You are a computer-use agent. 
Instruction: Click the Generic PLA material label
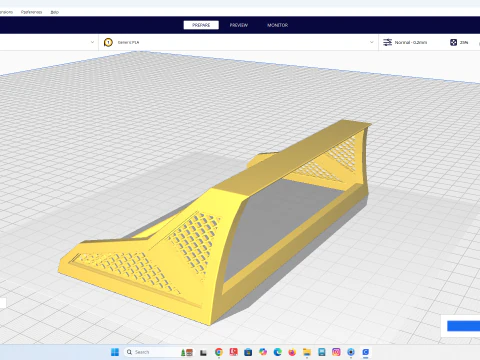(128, 42)
